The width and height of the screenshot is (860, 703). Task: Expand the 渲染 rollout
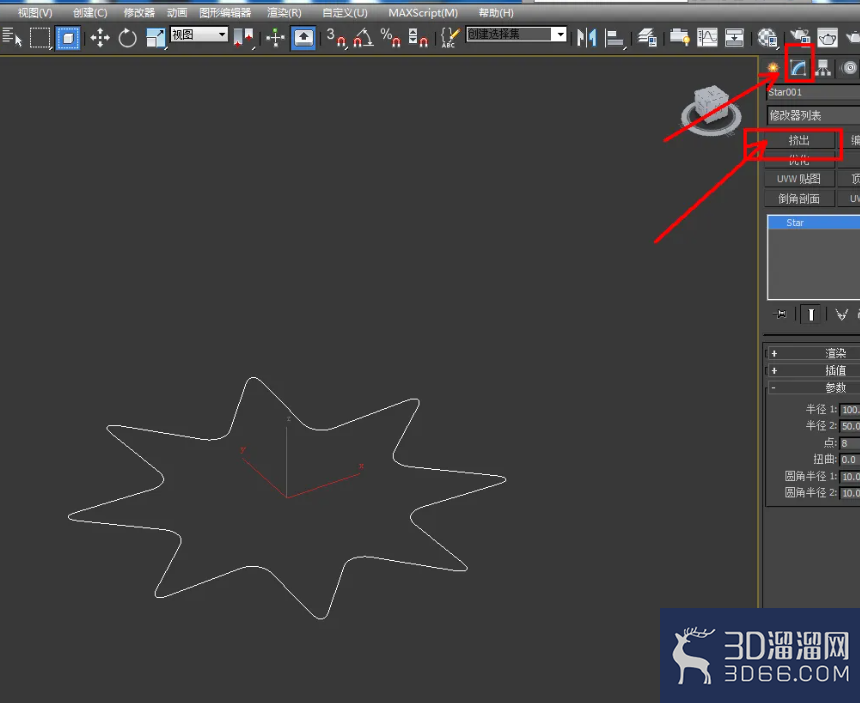click(813, 353)
